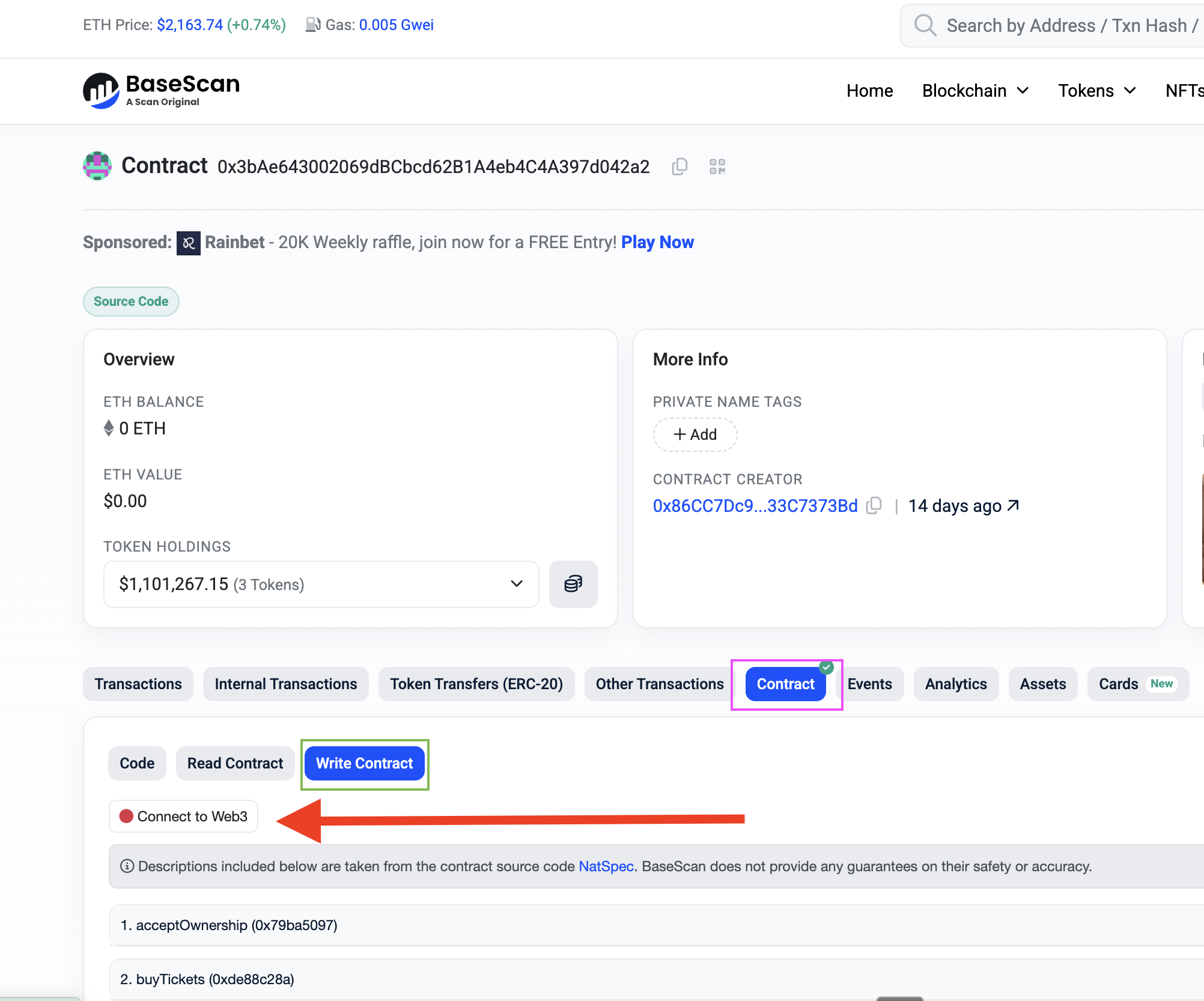
Task: Open Token Transfers (ERC-20) tab
Action: coord(476,684)
